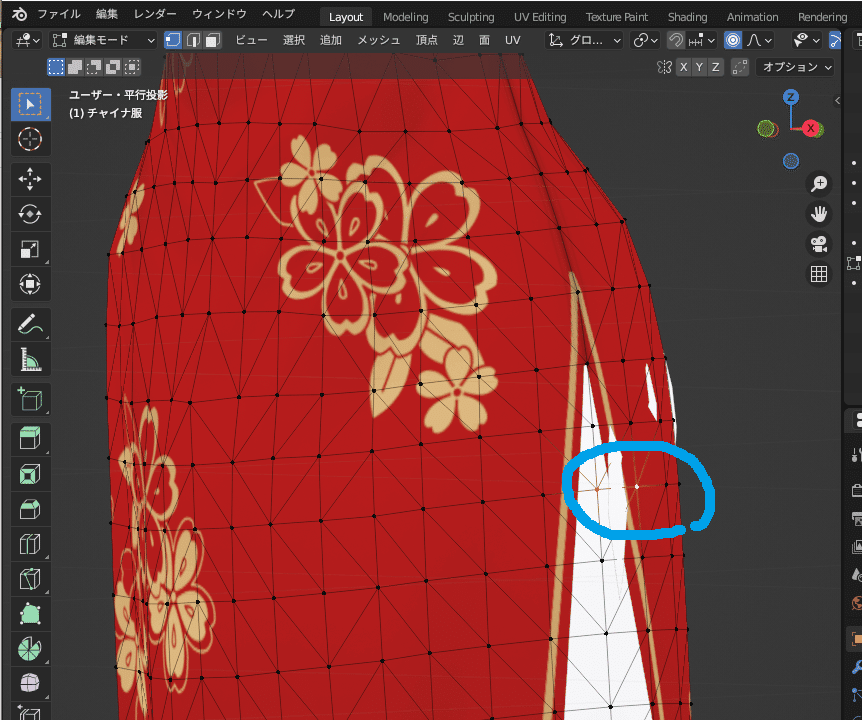This screenshot has height=720, width=862.
Task: Select the Rotate tool
Action: [x=31, y=214]
